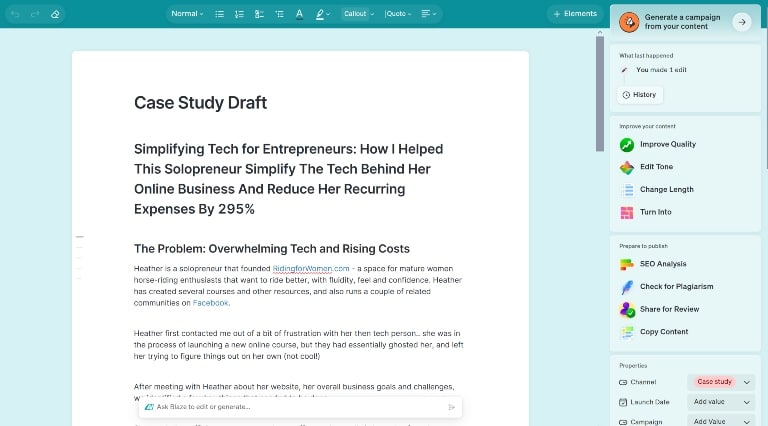This screenshot has height=426, width=768.
Task: Select Check for Plagiarism
Action: click(676, 286)
